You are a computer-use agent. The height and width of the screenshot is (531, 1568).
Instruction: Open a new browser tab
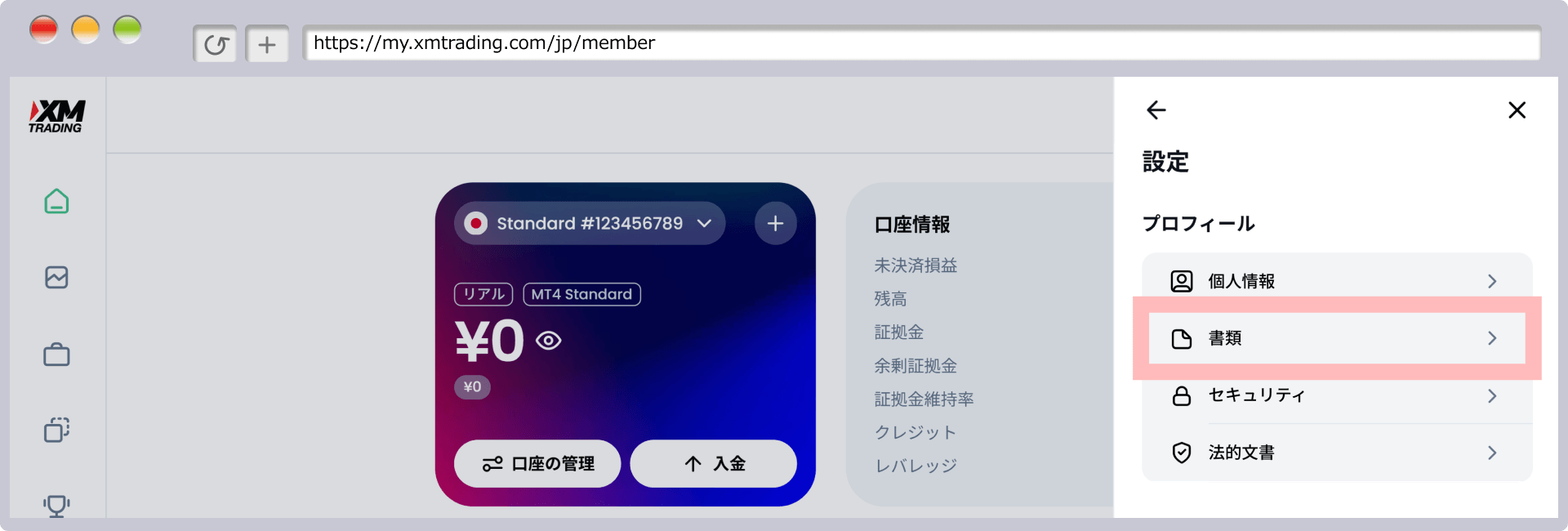tap(267, 44)
